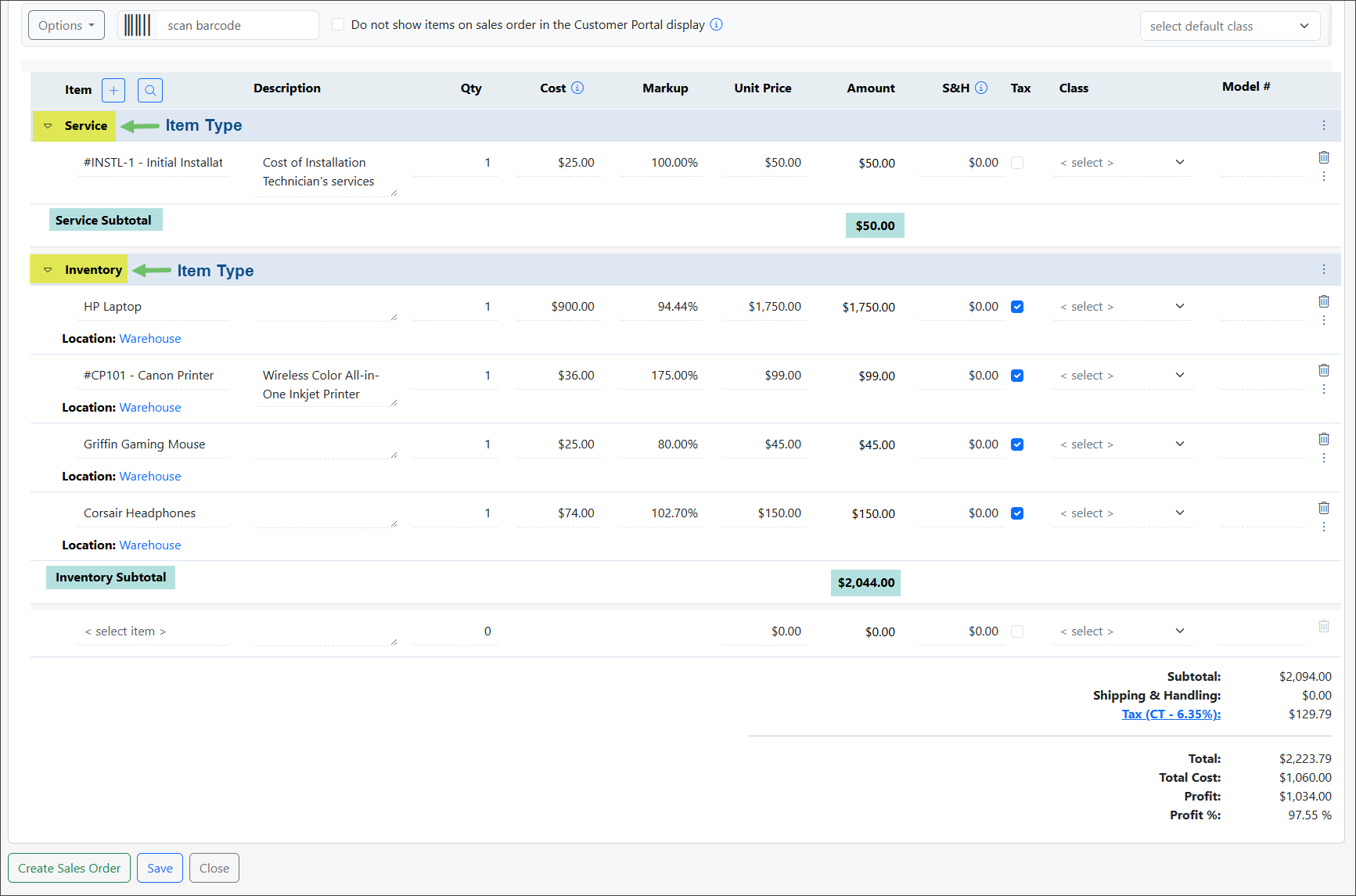The height and width of the screenshot is (896, 1356).
Task: Click the Close button
Action: coord(214,868)
